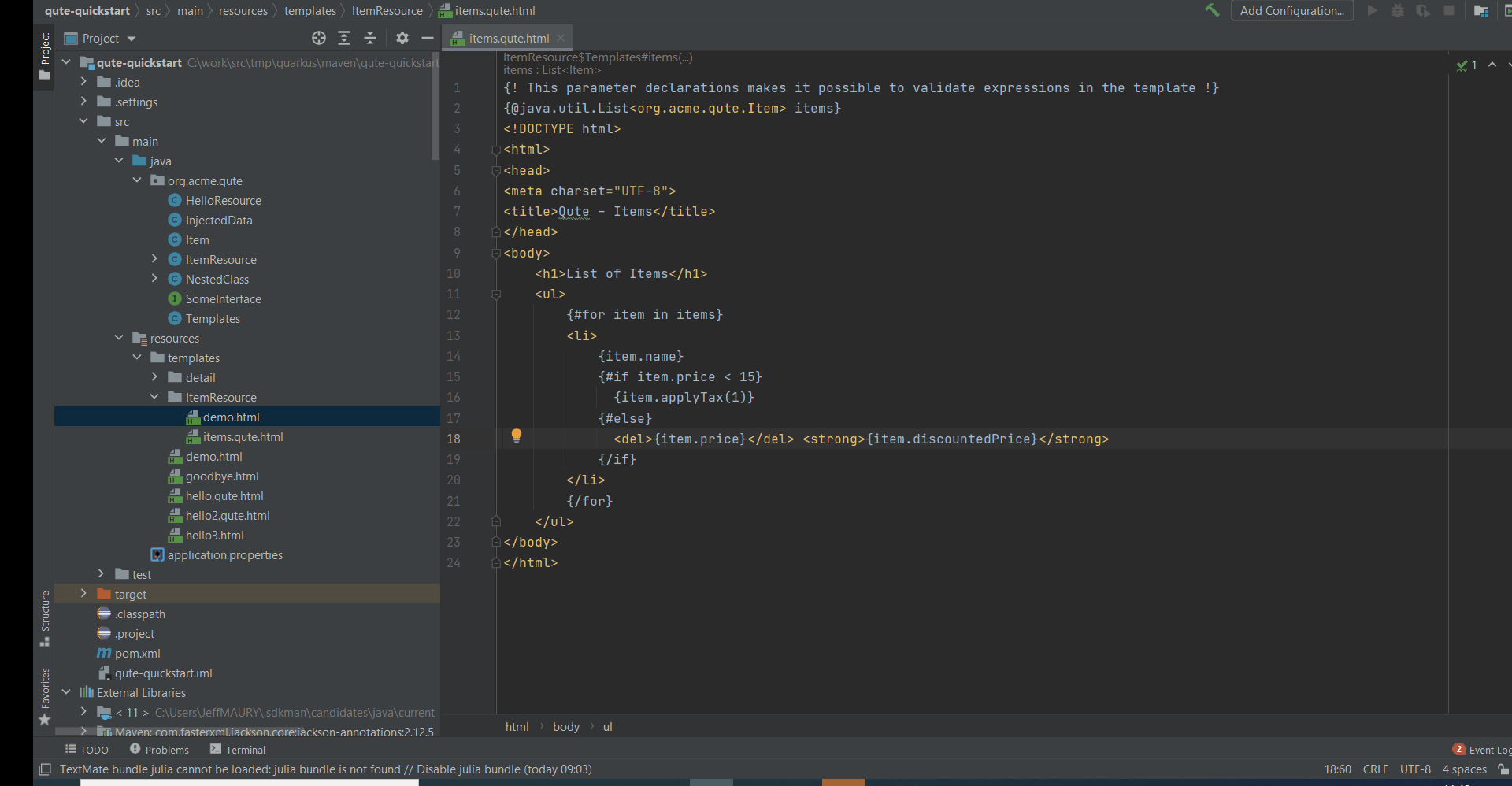1512x786 pixels.
Task: Click the Disable julia bundle link
Action: [468, 769]
